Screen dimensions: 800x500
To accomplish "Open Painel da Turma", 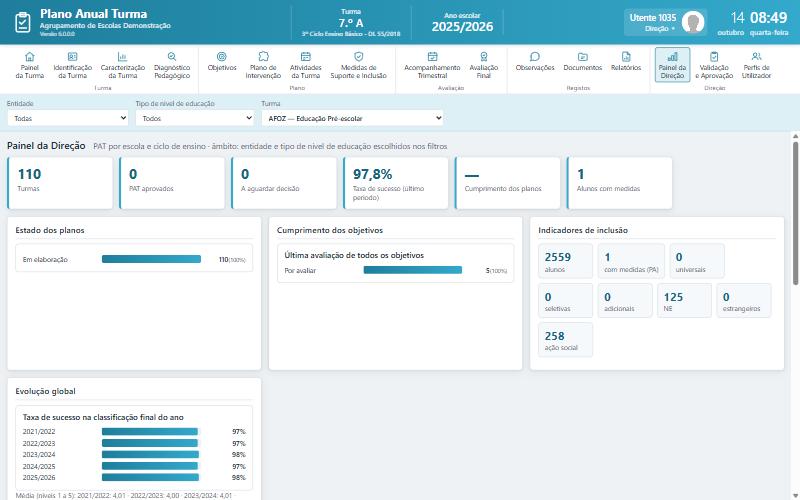I will [30, 65].
